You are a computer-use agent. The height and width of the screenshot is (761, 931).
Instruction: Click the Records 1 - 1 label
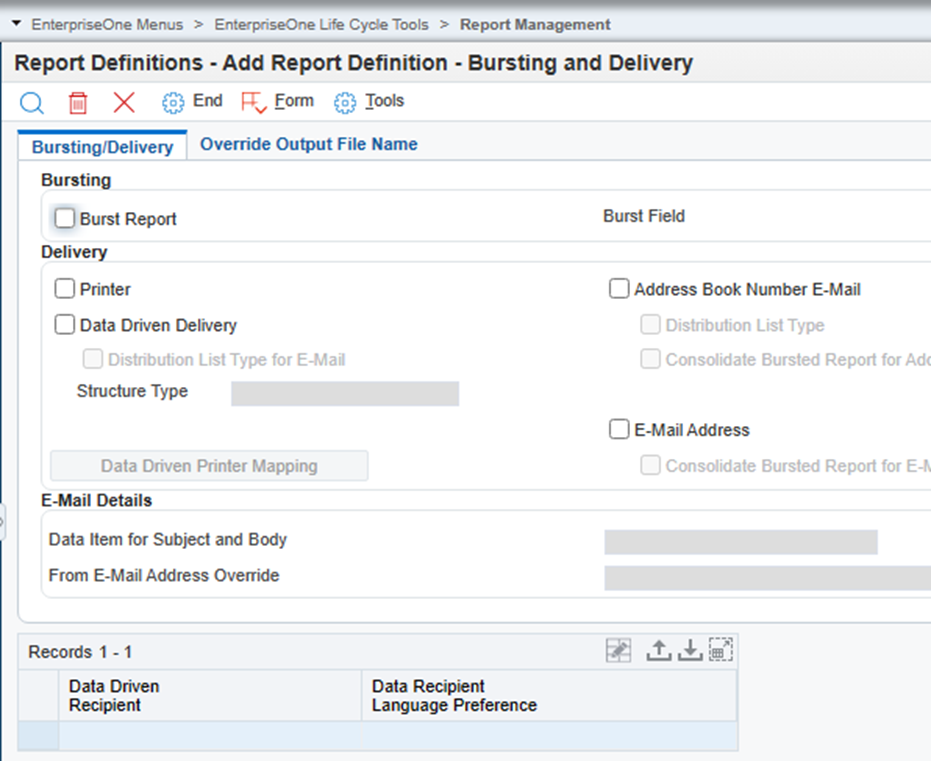click(x=80, y=652)
